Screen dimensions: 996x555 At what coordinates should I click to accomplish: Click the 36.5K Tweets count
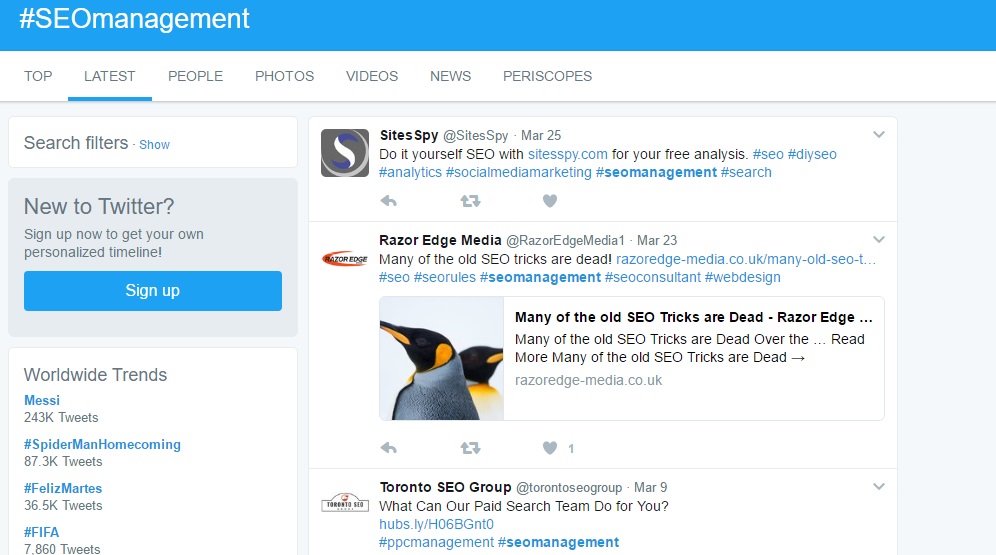point(63,505)
